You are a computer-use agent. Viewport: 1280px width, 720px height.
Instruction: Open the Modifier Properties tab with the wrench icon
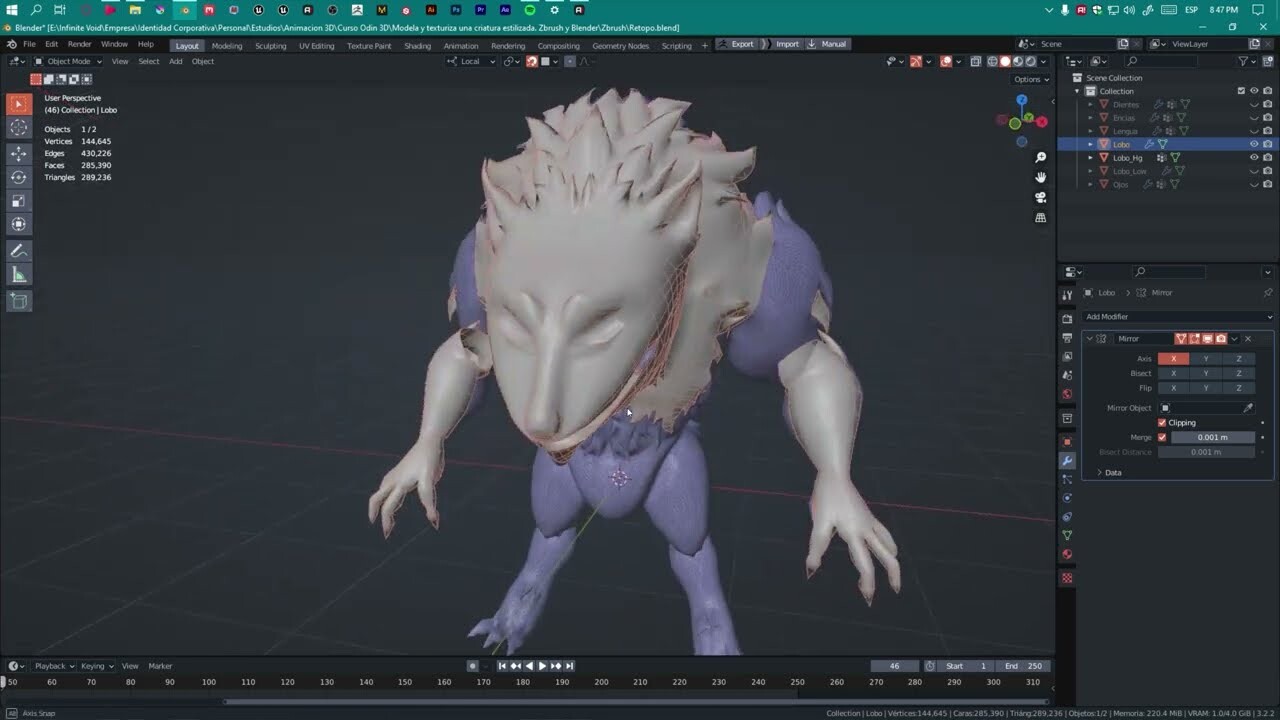1066,461
